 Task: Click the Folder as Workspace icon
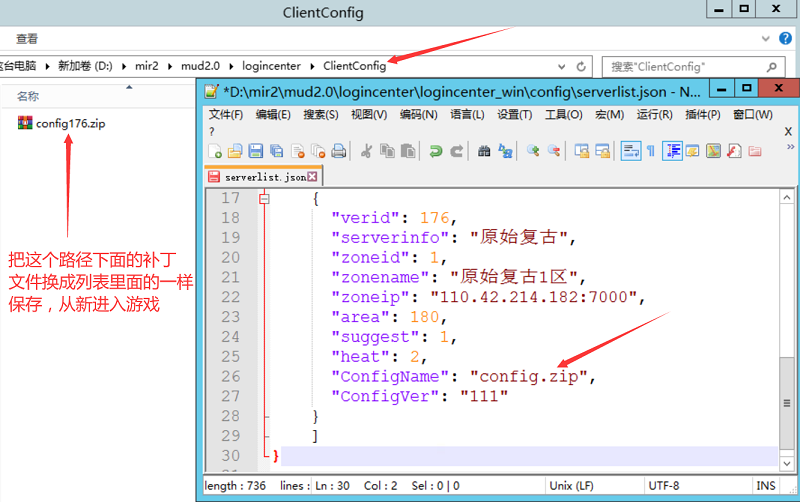coord(755,151)
